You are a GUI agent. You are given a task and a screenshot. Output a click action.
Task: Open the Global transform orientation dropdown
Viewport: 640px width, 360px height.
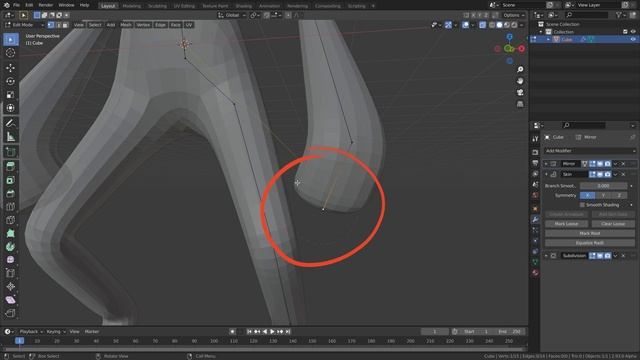[232, 15]
